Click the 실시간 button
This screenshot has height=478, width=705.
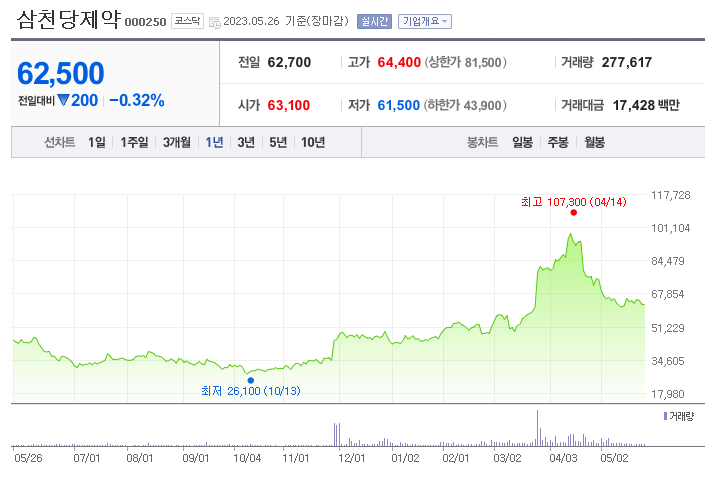point(374,22)
